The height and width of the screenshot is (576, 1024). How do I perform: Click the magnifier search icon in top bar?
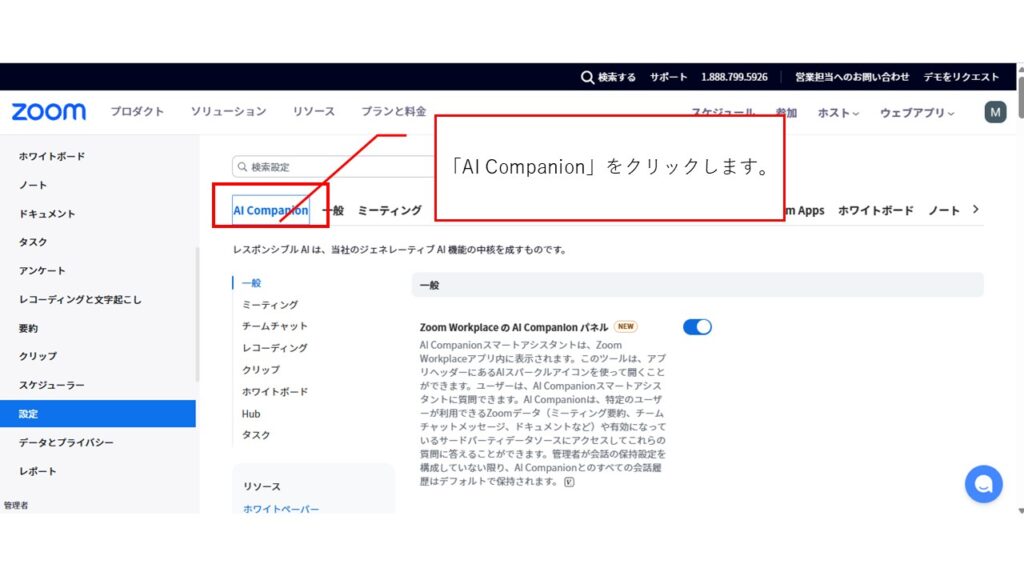(587, 77)
